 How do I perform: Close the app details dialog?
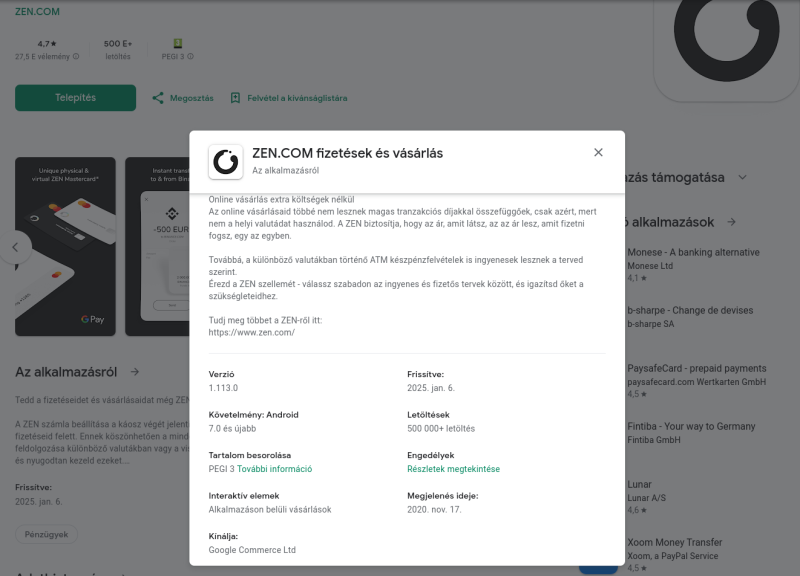coord(598,153)
